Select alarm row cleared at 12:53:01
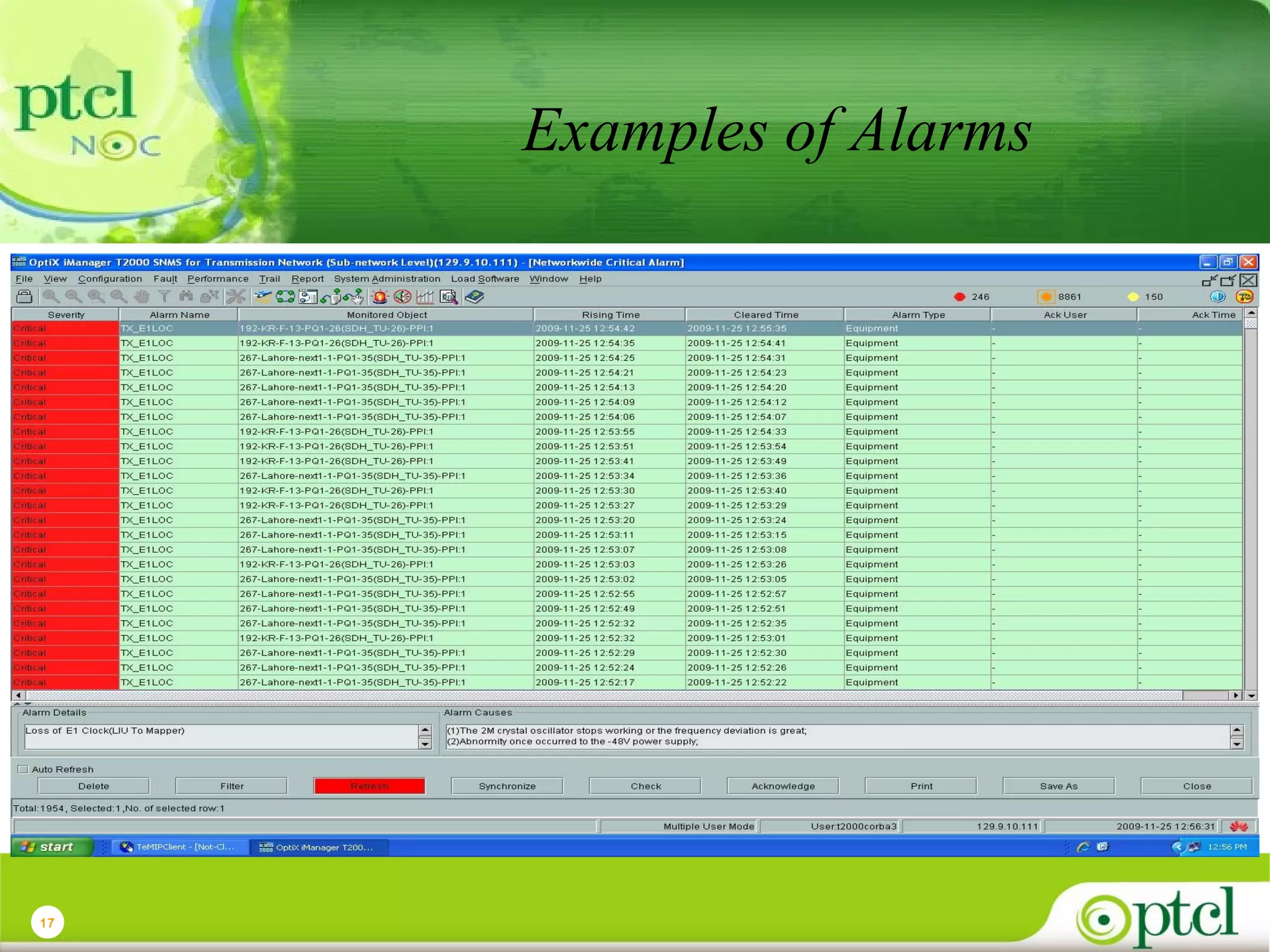 pyautogui.click(x=627, y=638)
